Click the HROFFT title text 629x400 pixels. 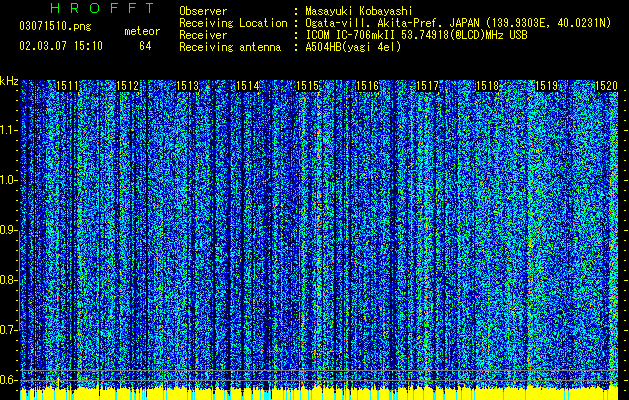click(103, 8)
